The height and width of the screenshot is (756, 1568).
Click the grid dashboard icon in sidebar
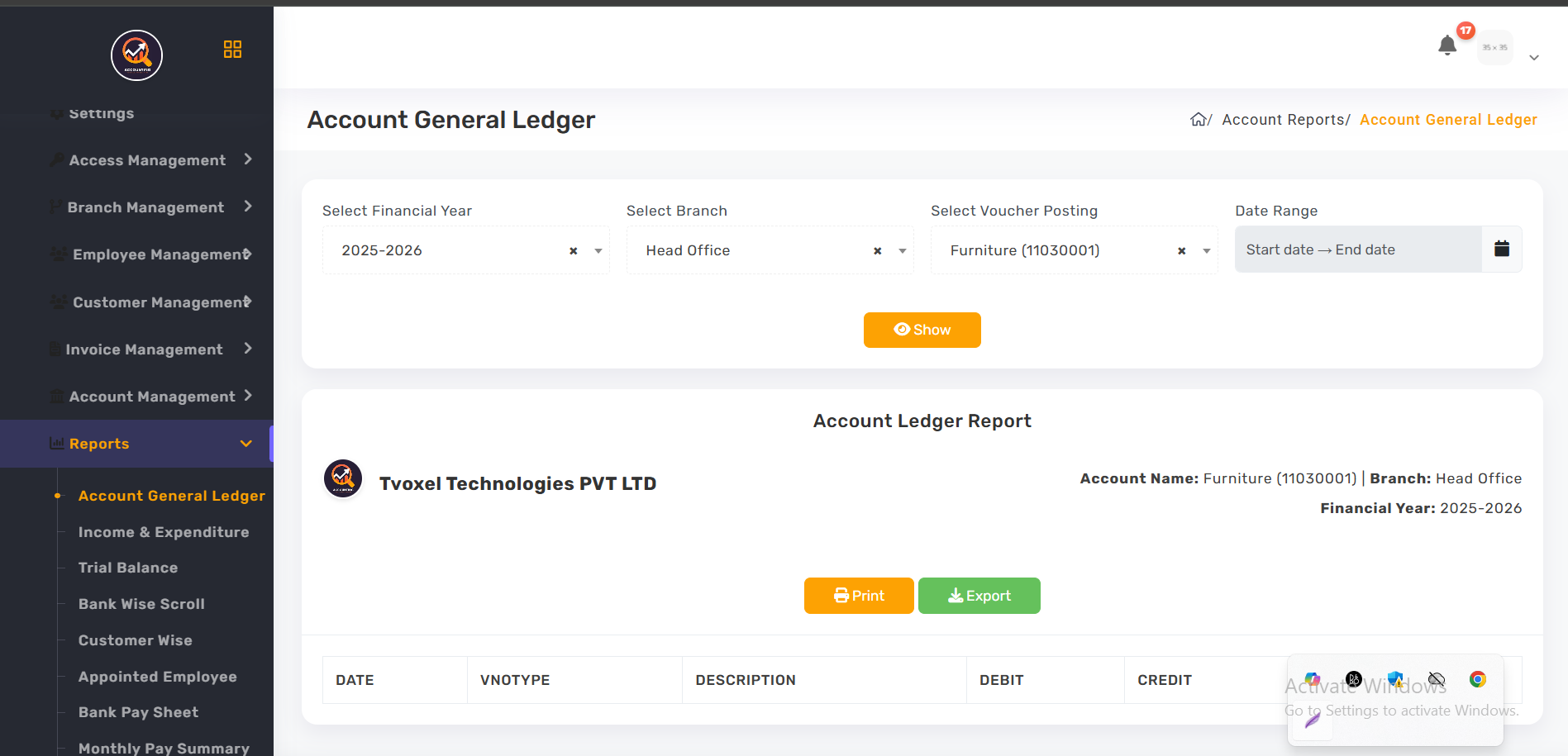(x=232, y=50)
